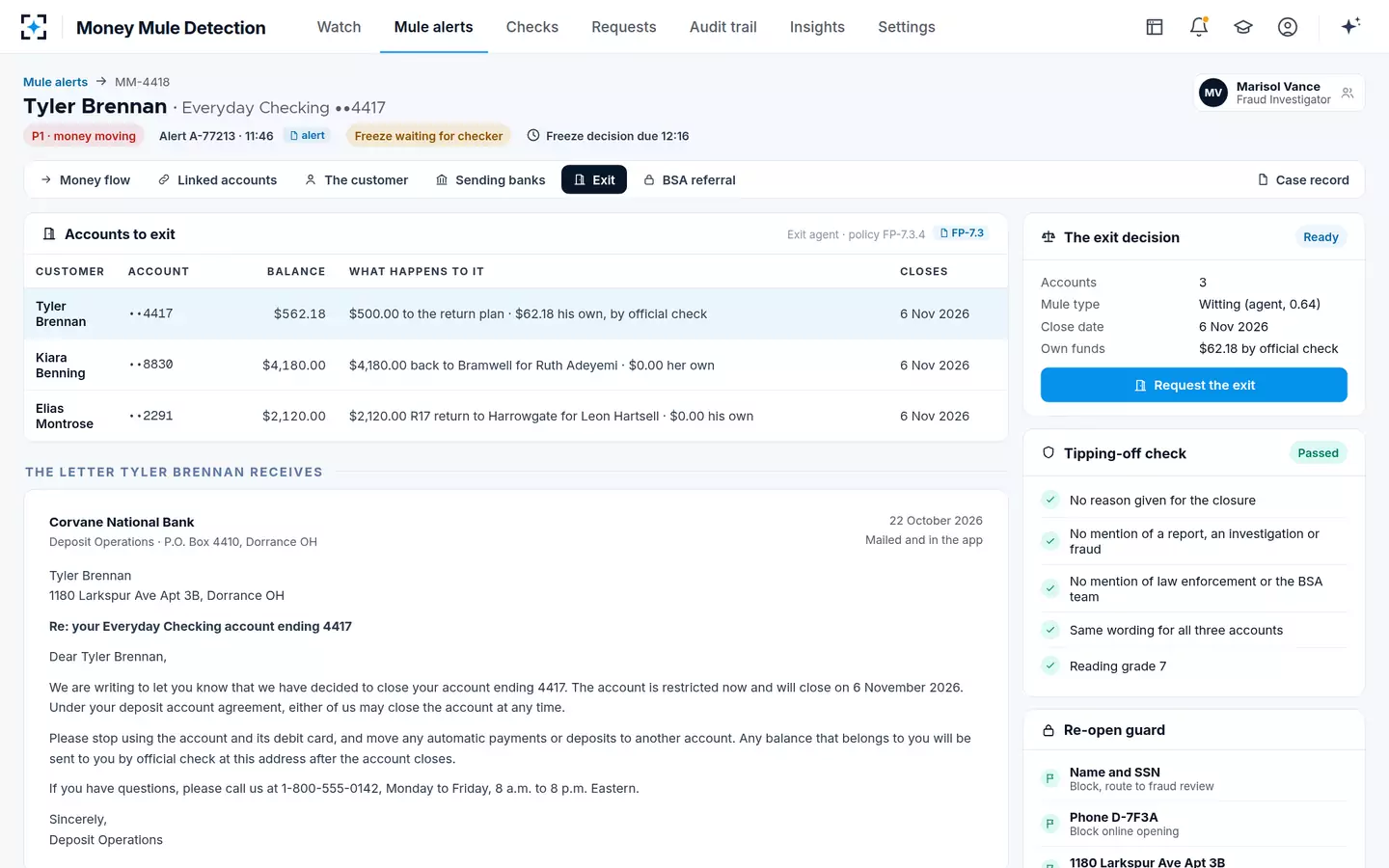
Task: Click the checkmark for No reason given
Action: [1050, 500]
